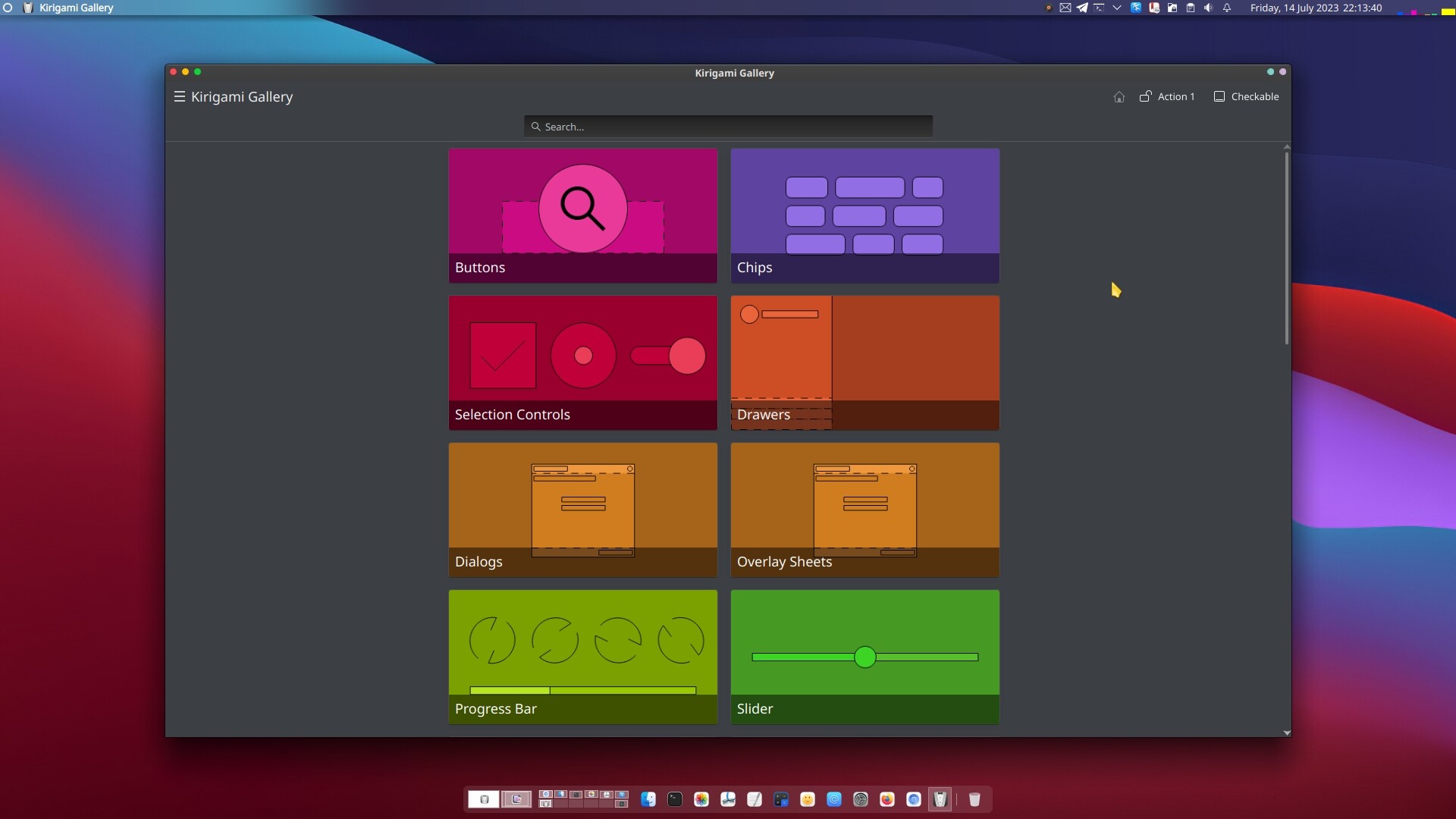The width and height of the screenshot is (1456, 819).
Task: Open the Selection Controls card
Action: point(583,362)
